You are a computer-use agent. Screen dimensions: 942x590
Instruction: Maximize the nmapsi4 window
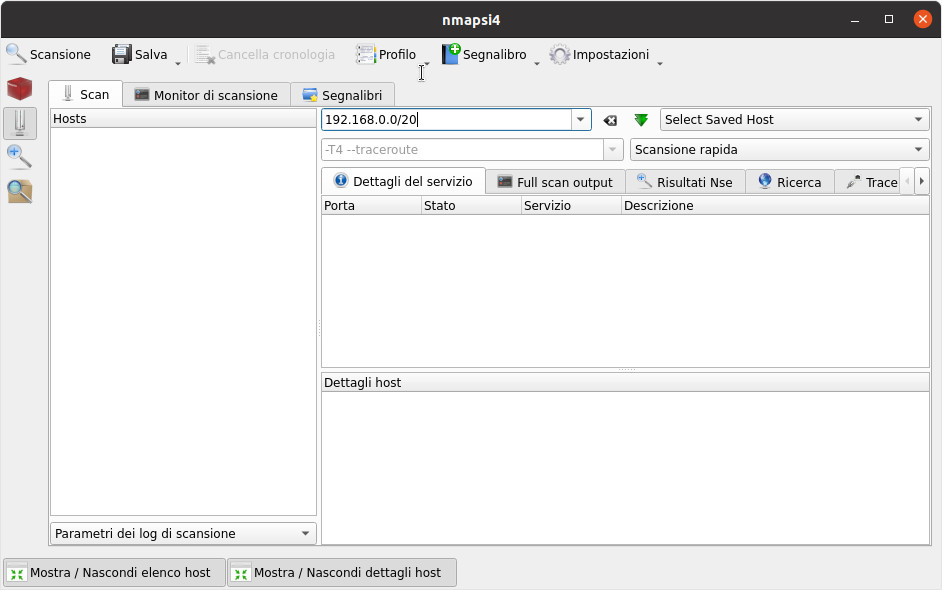pyautogui.click(x=889, y=19)
